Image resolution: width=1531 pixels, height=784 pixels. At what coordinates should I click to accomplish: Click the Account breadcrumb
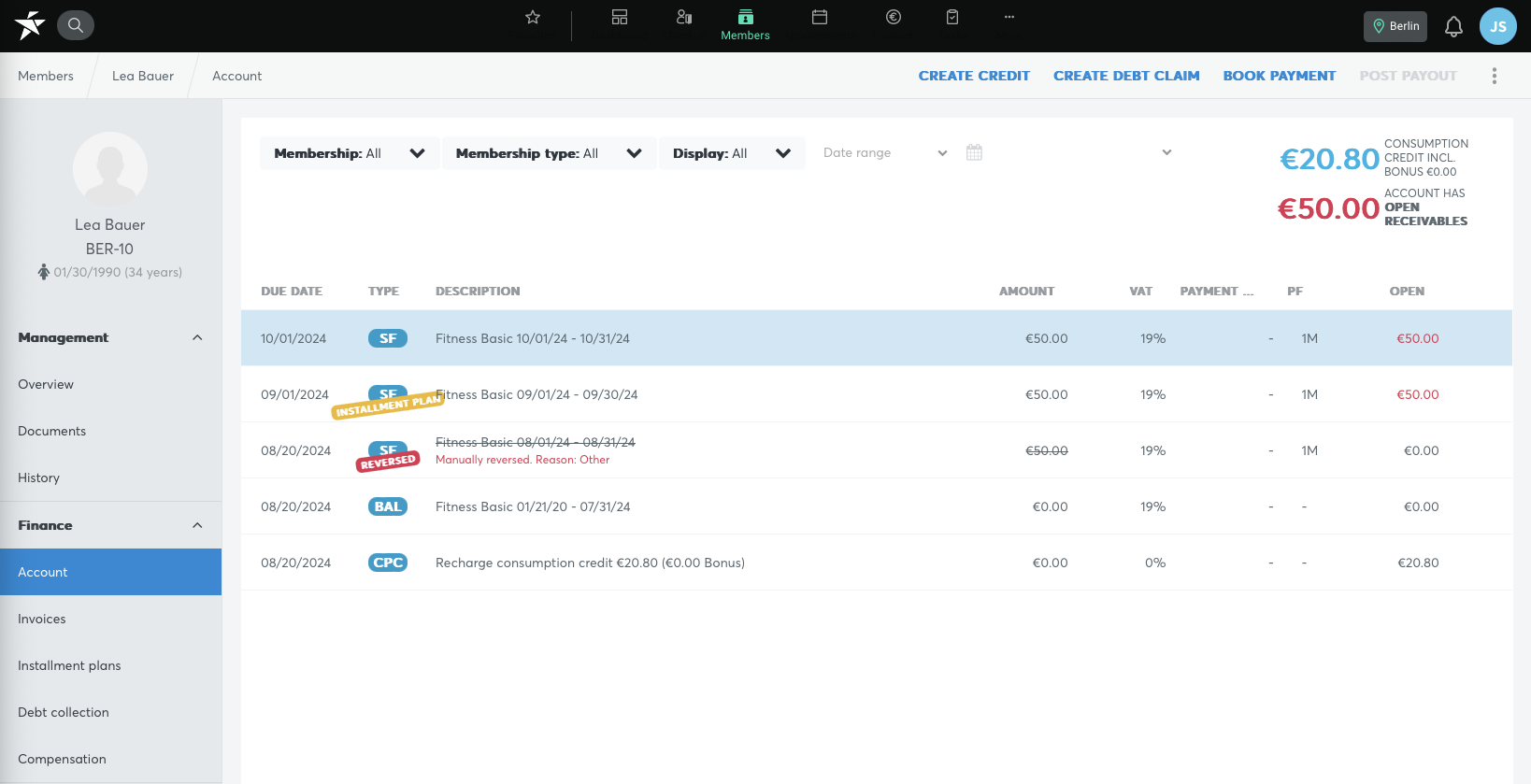click(x=236, y=76)
